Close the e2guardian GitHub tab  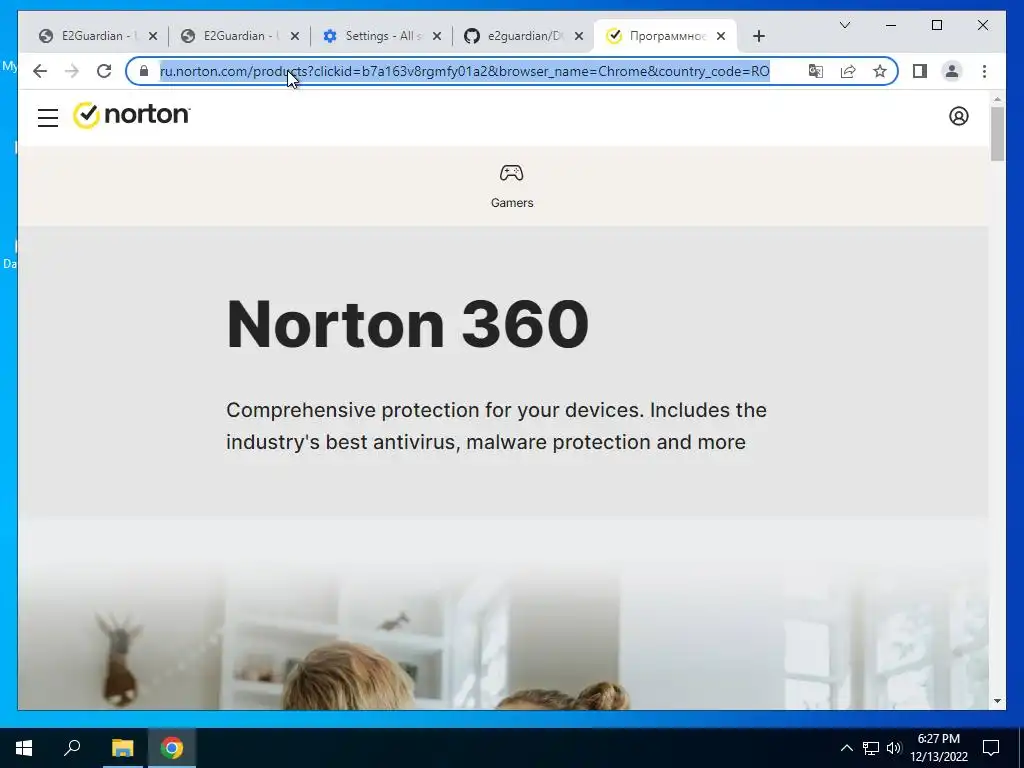click(579, 36)
